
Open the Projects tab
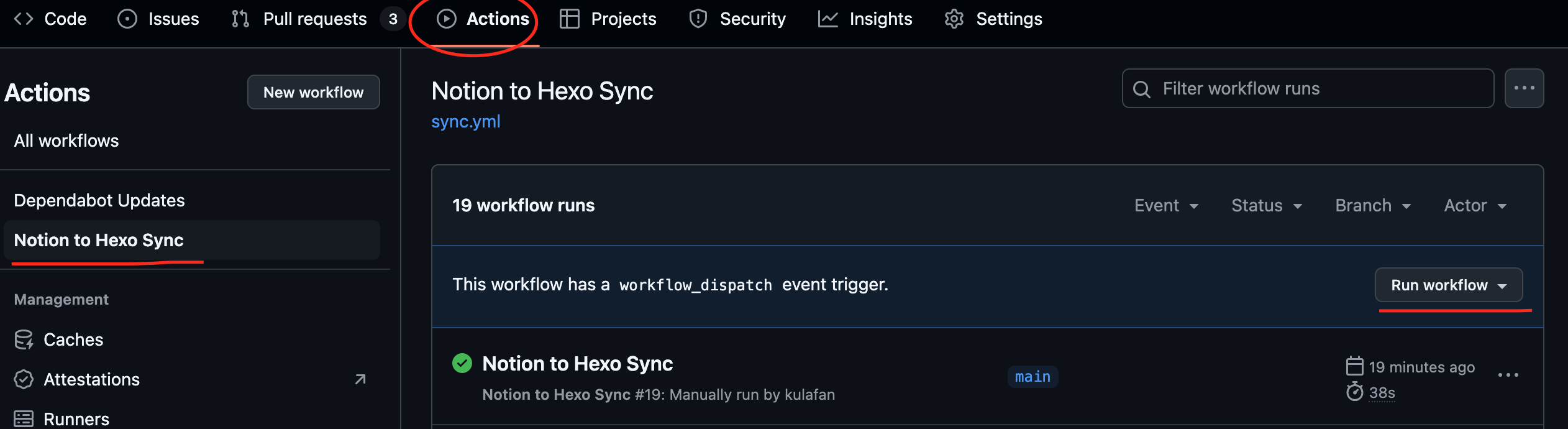click(x=608, y=19)
